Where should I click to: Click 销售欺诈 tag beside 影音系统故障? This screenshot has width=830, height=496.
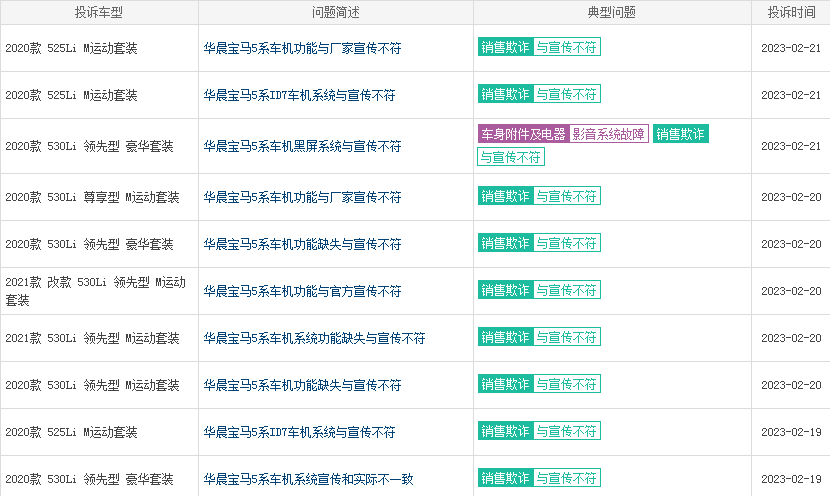coord(681,134)
